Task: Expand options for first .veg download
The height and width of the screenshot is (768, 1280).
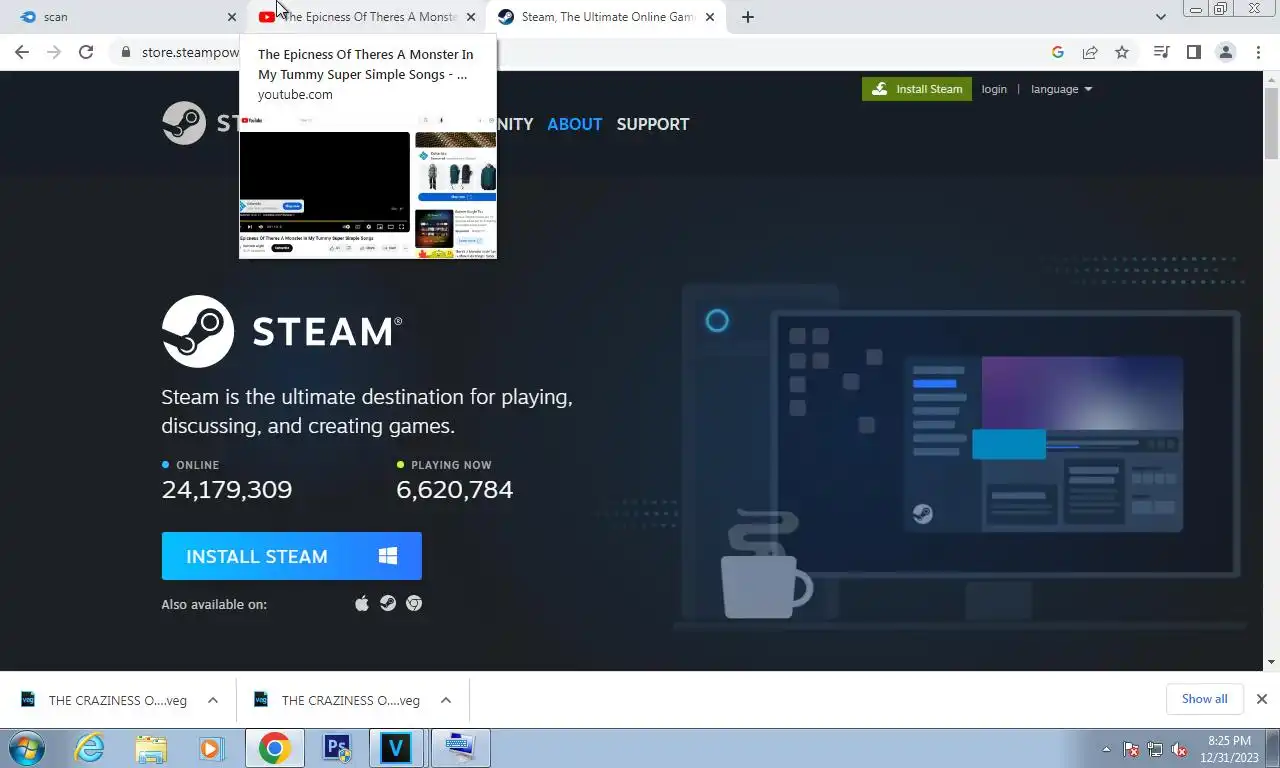Action: [x=213, y=700]
